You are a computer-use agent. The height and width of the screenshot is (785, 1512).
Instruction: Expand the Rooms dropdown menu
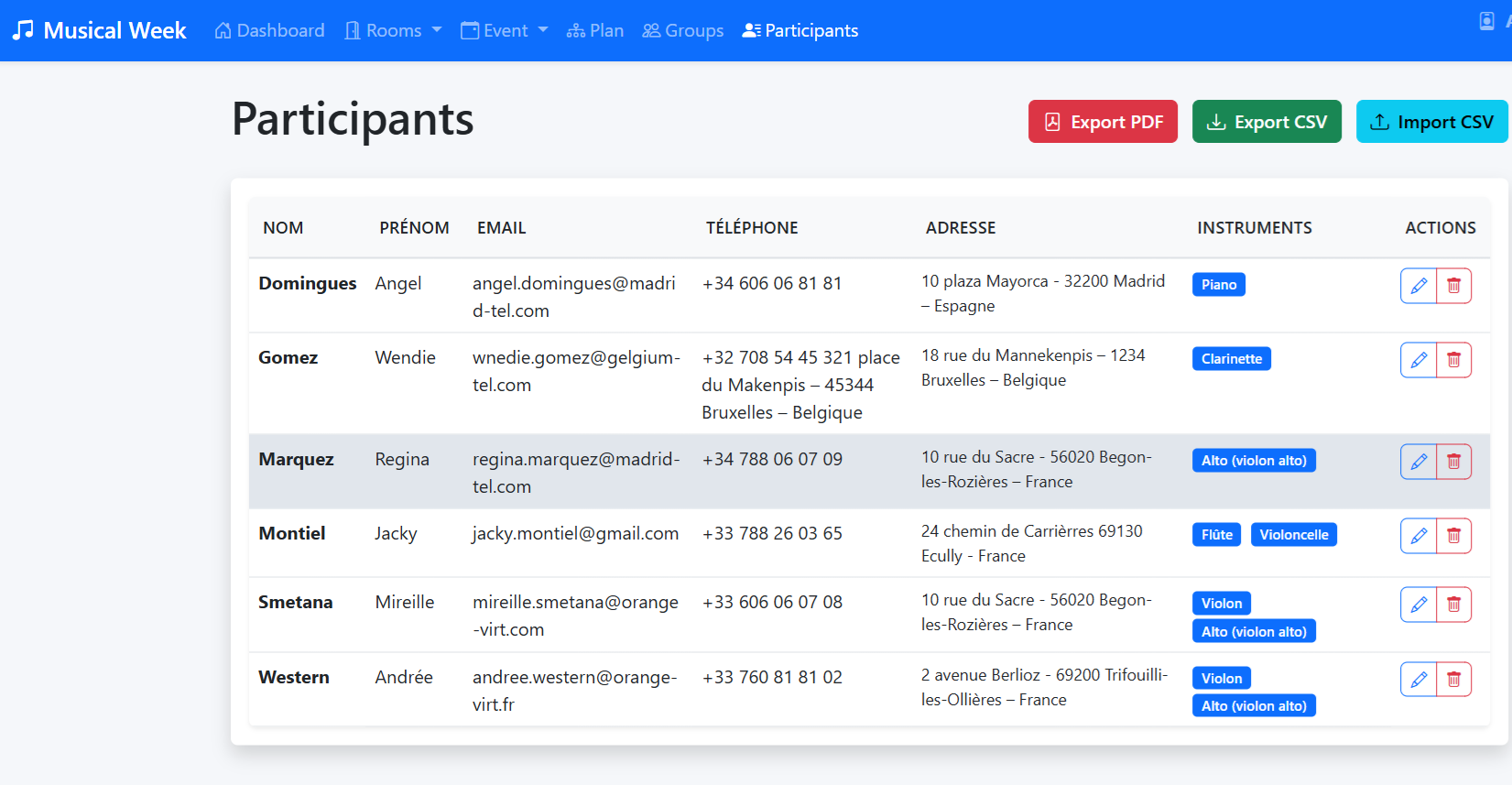pos(393,30)
